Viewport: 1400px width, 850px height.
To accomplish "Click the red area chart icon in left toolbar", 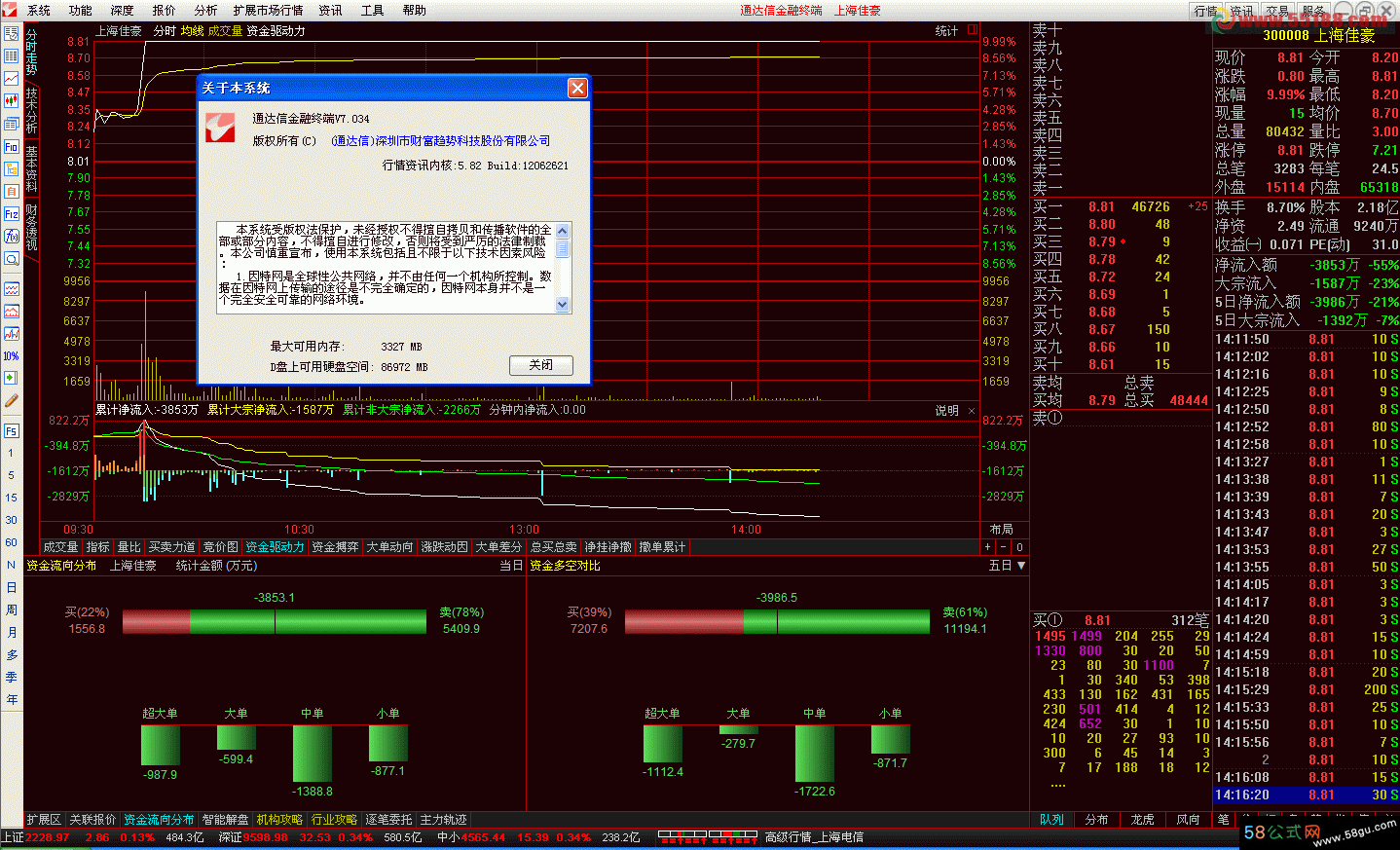I will 12,312.
